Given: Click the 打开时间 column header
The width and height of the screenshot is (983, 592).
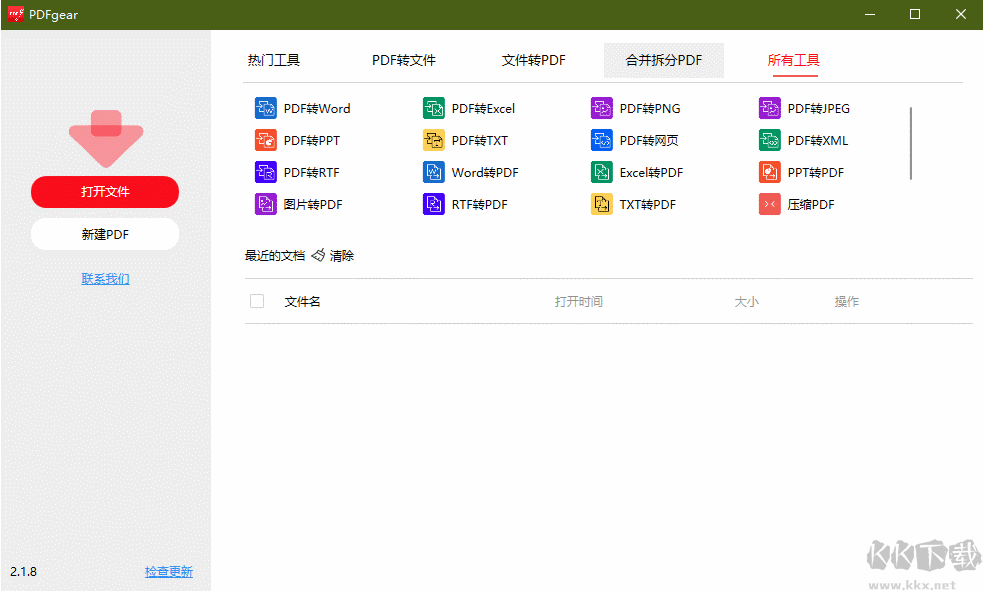Looking at the screenshot, I should 579,302.
